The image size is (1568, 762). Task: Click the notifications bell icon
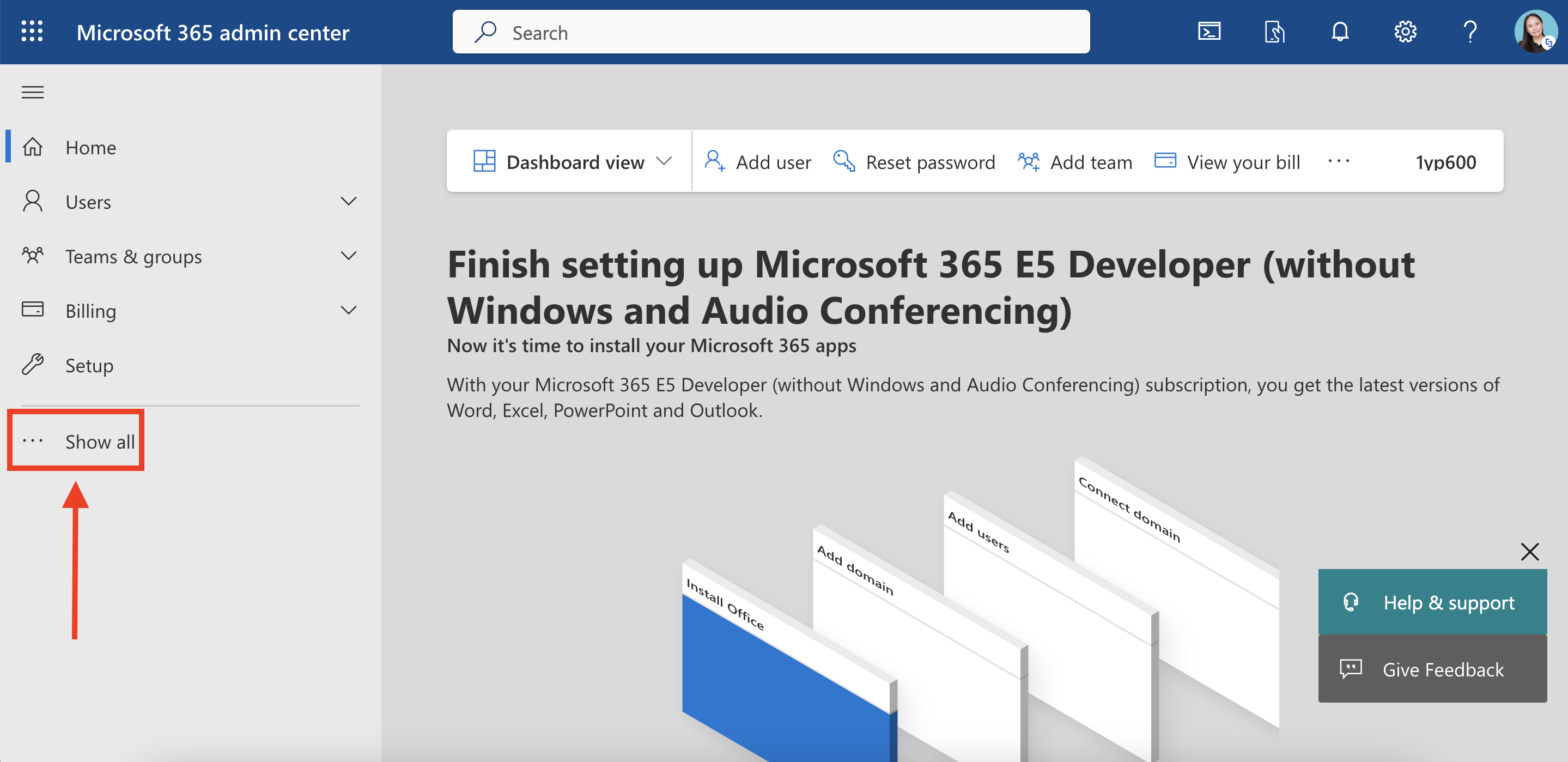coord(1340,32)
